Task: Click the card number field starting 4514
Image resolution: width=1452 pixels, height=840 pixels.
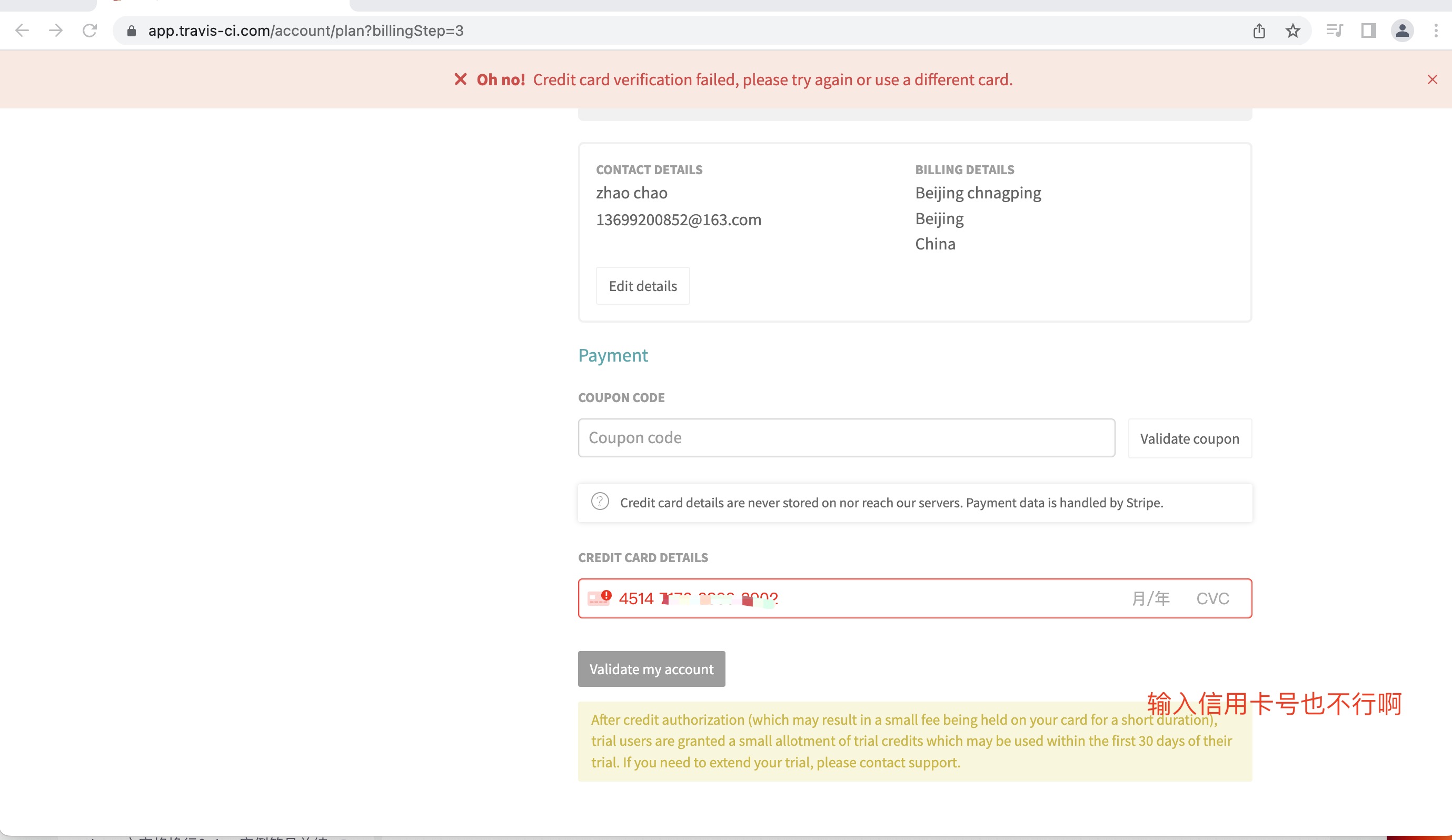Action: tap(698, 598)
